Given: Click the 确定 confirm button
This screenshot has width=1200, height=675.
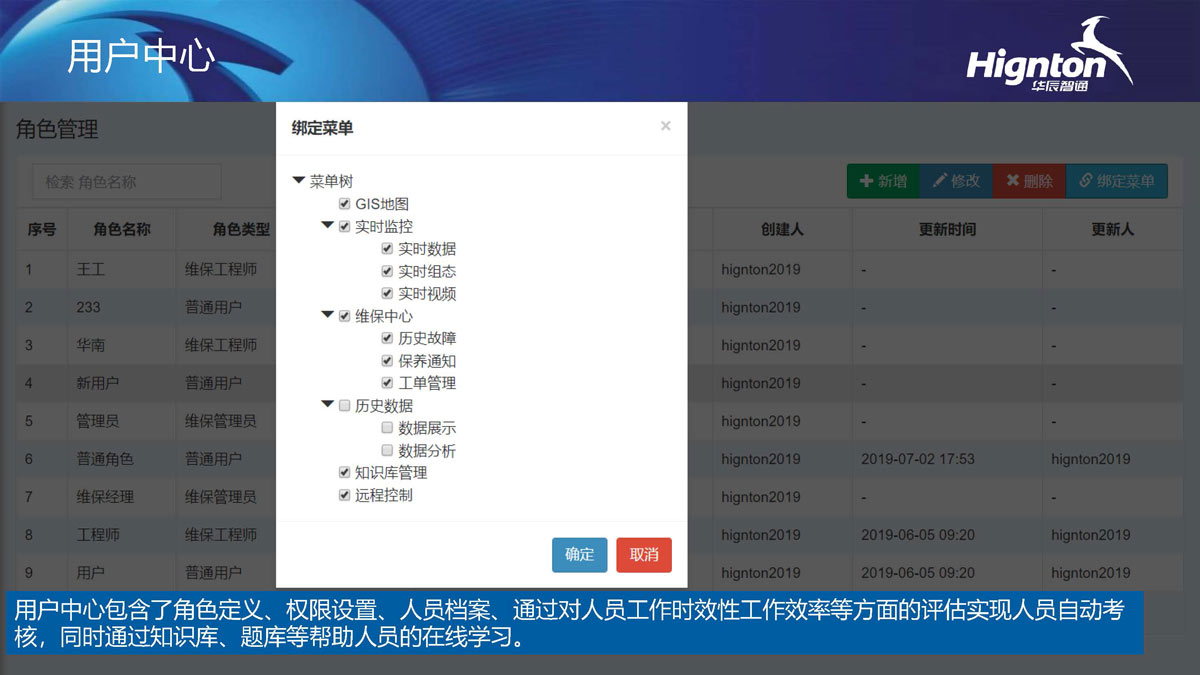Looking at the screenshot, I should [579, 555].
